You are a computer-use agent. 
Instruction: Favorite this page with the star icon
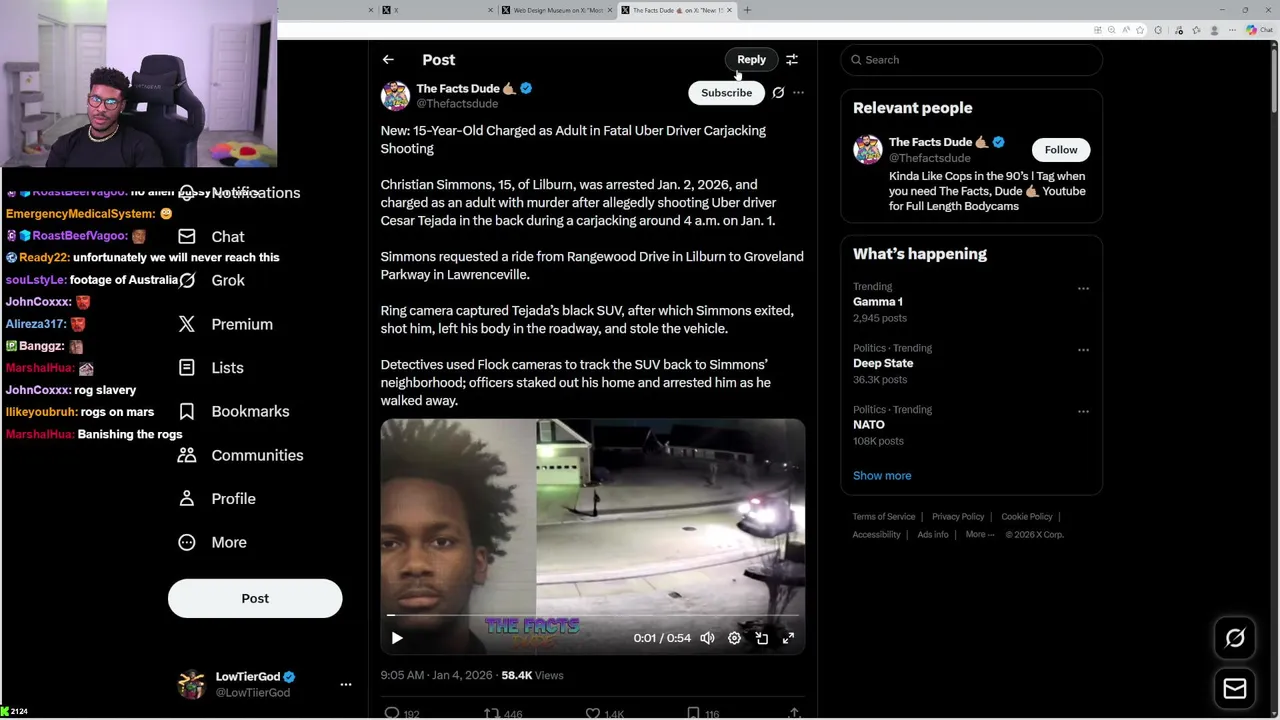coord(1139,30)
